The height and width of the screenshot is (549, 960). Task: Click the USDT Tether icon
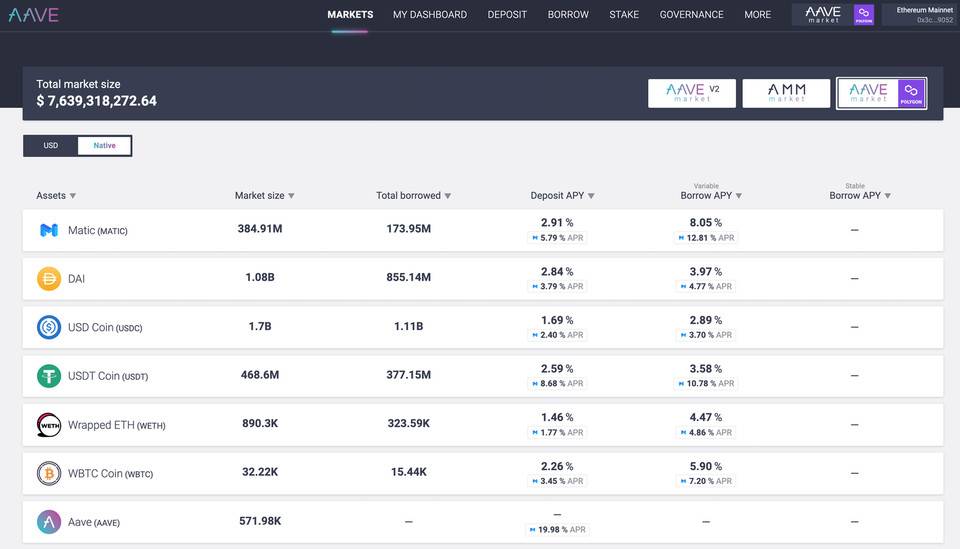point(49,376)
